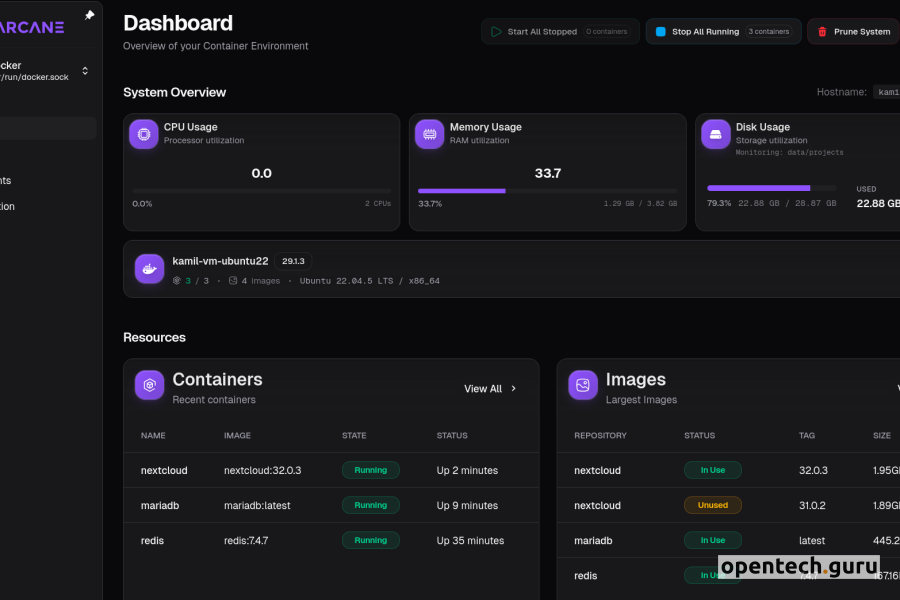900x600 pixels.
Task: Click the Disk Usage drive icon
Action: pos(716,134)
